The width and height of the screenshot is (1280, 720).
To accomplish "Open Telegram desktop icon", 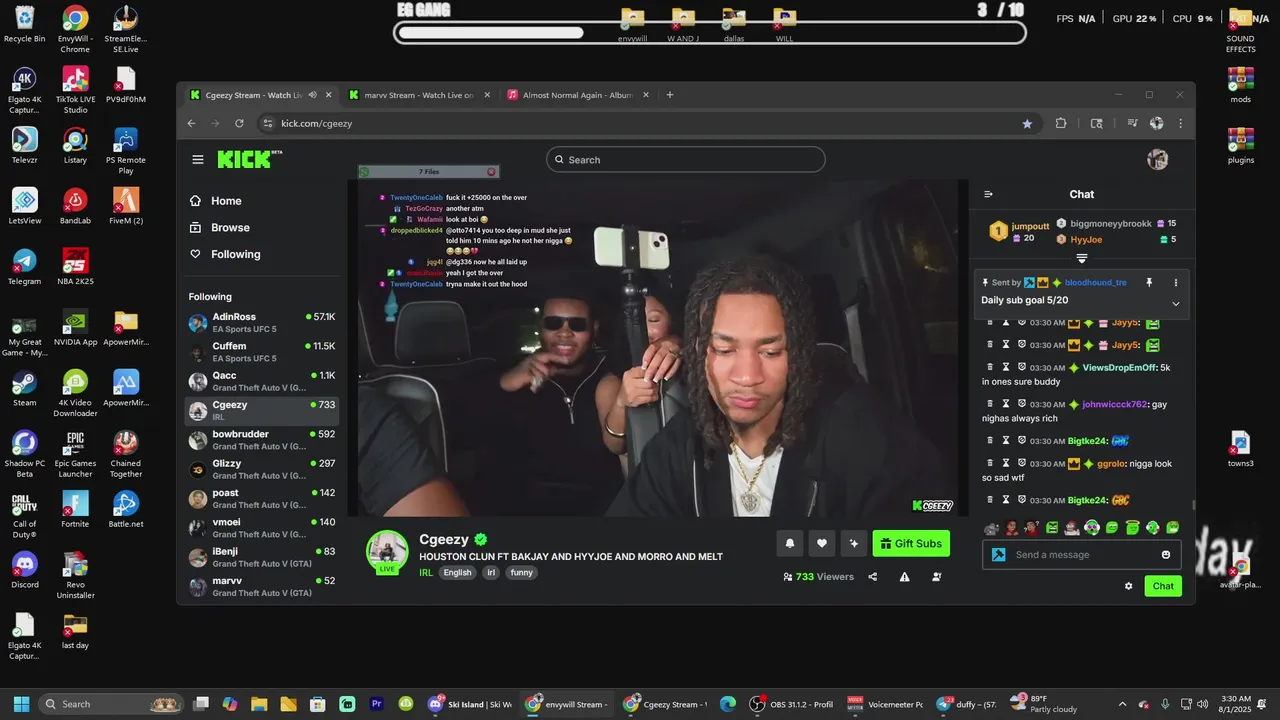I will point(24,267).
